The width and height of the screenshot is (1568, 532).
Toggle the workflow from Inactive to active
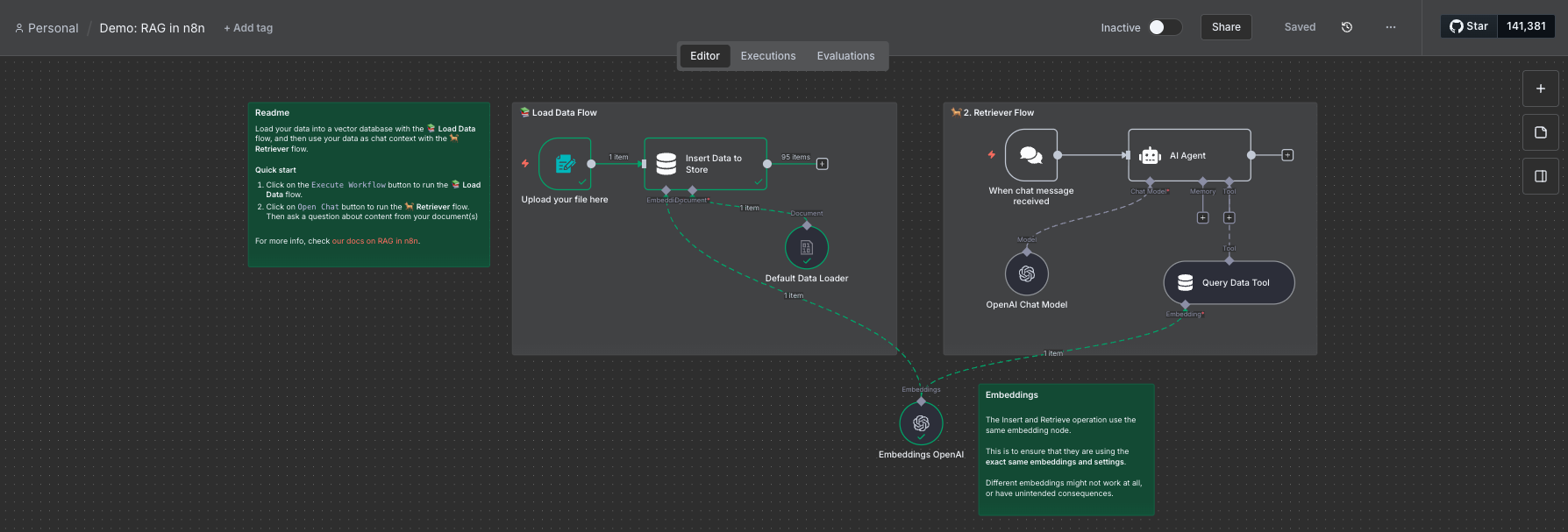pyautogui.click(x=1165, y=27)
